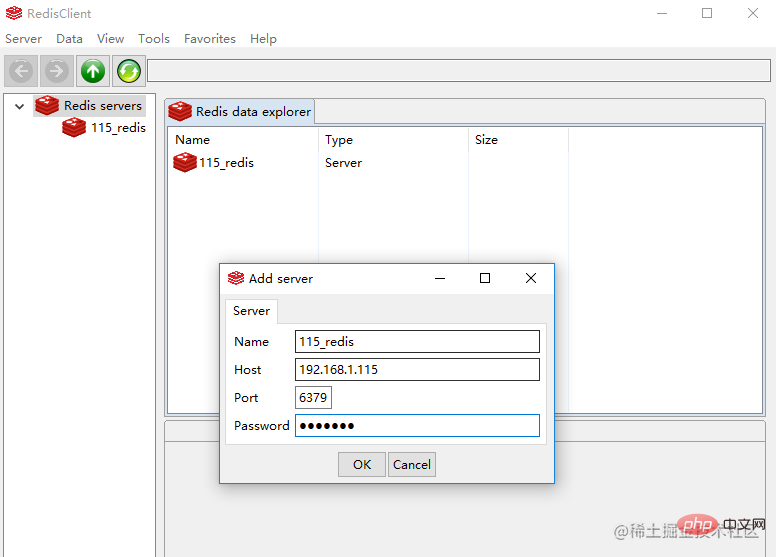Click the Type column header
Viewport: 776px width, 557px height.
pyautogui.click(x=339, y=140)
